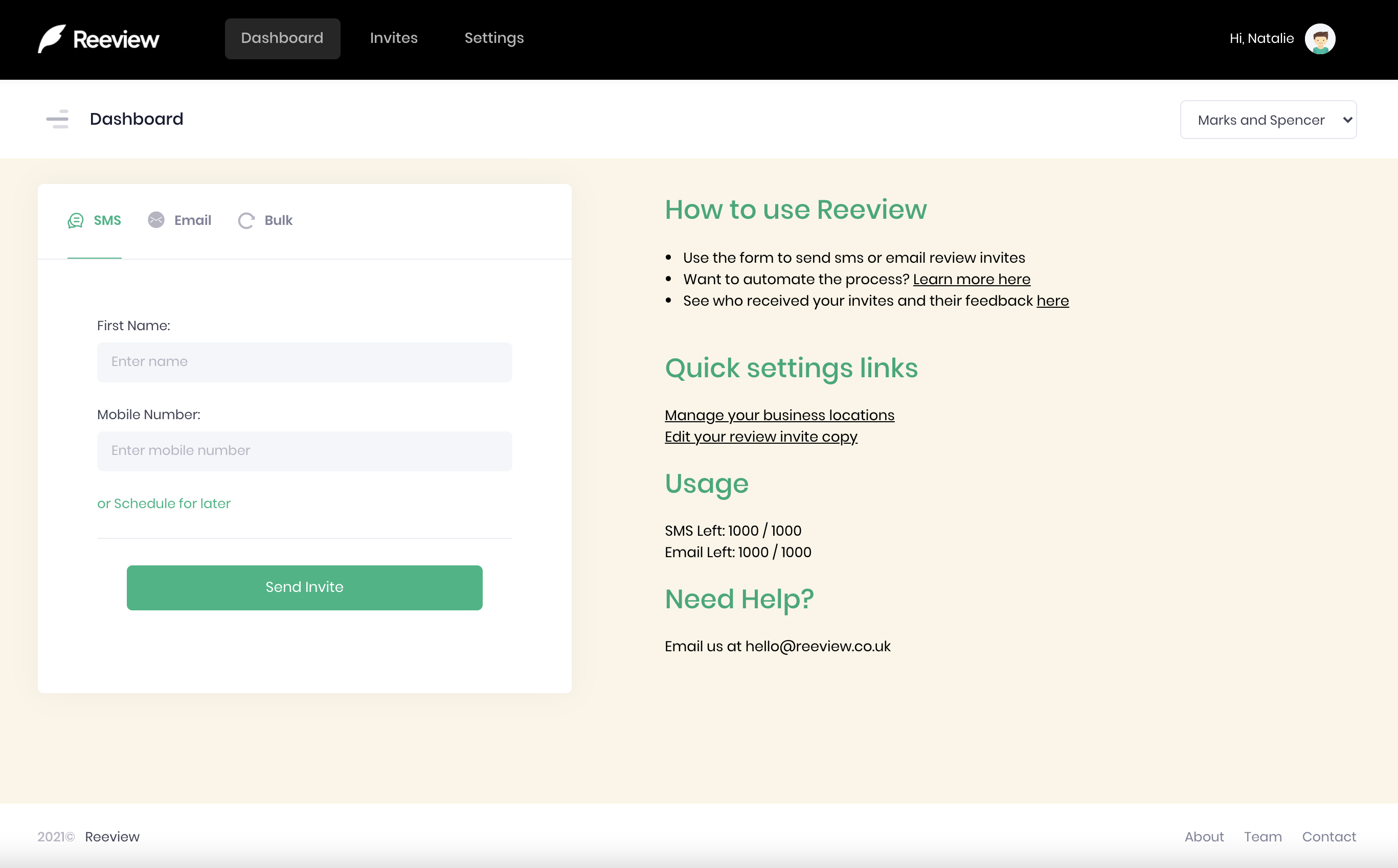This screenshot has height=868, width=1398.
Task: Click the 'Hi, Natalie' greeting text
Action: click(x=1261, y=38)
